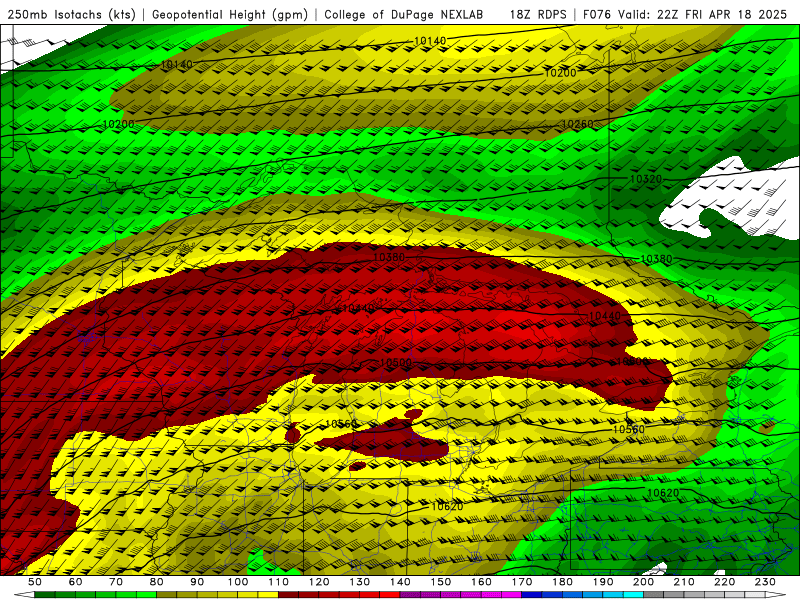This screenshot has height=600, width=800.
Task: Click the legend value 220
Action: 725,582
